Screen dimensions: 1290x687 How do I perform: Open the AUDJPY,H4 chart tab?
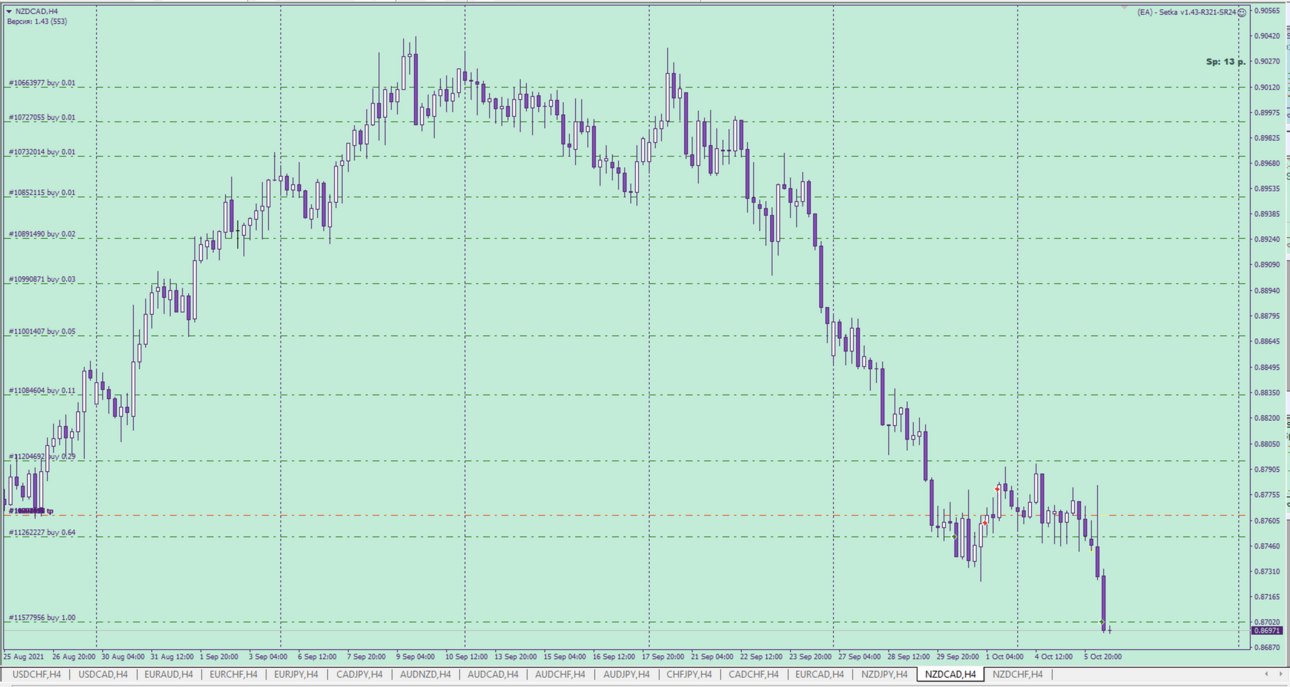[x=627, y=674]
